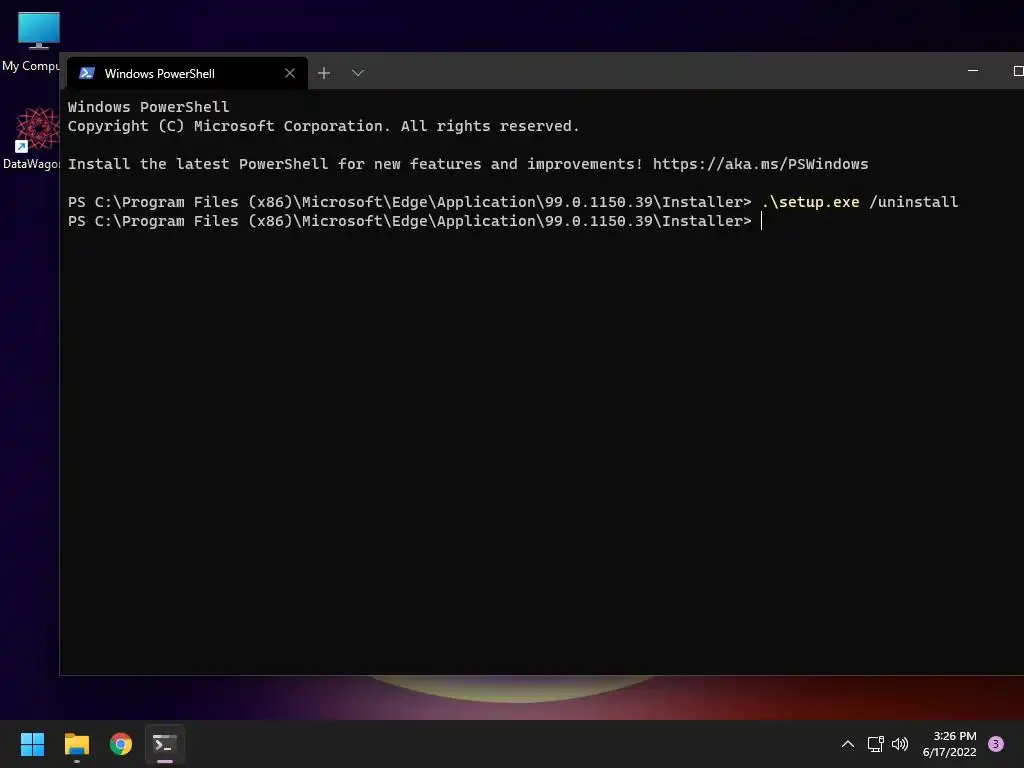
Task: Maximize the PowerShell terminal window
Action: pyautogui.click(x=1018, y=71)
